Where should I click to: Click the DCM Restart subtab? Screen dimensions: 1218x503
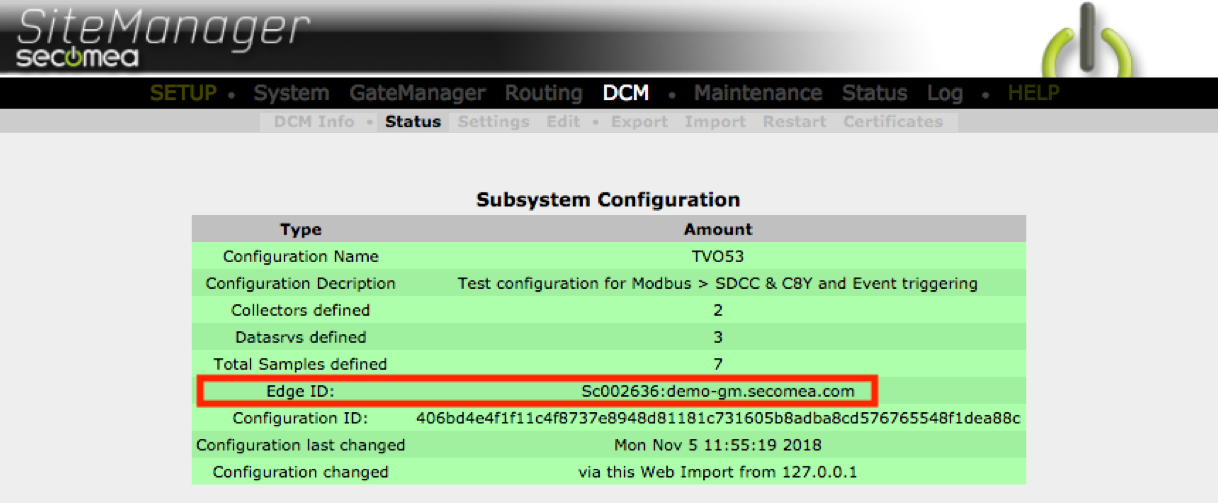794,122
